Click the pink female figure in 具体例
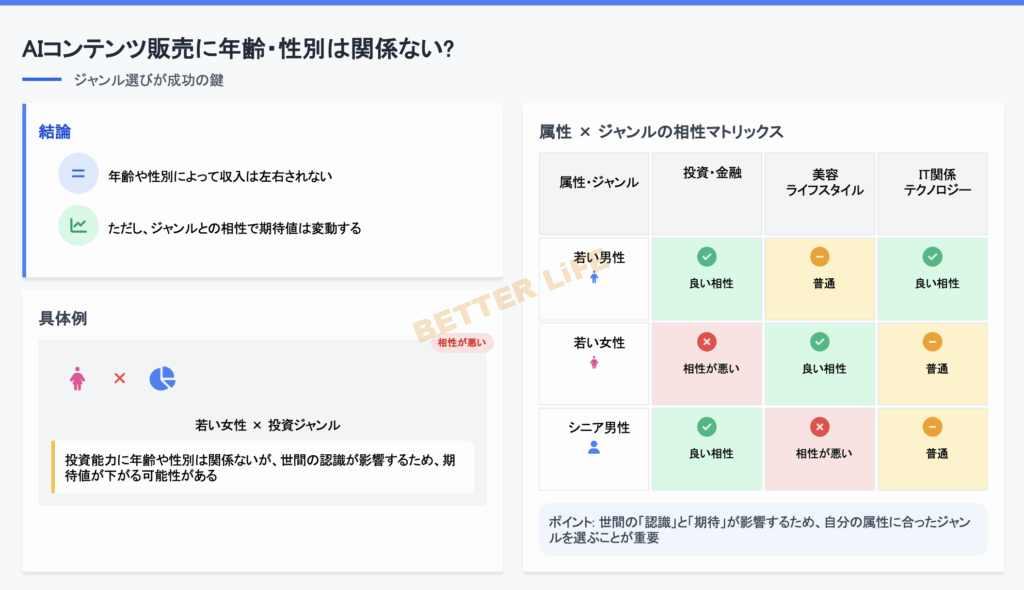 click(x=77, y=379)
